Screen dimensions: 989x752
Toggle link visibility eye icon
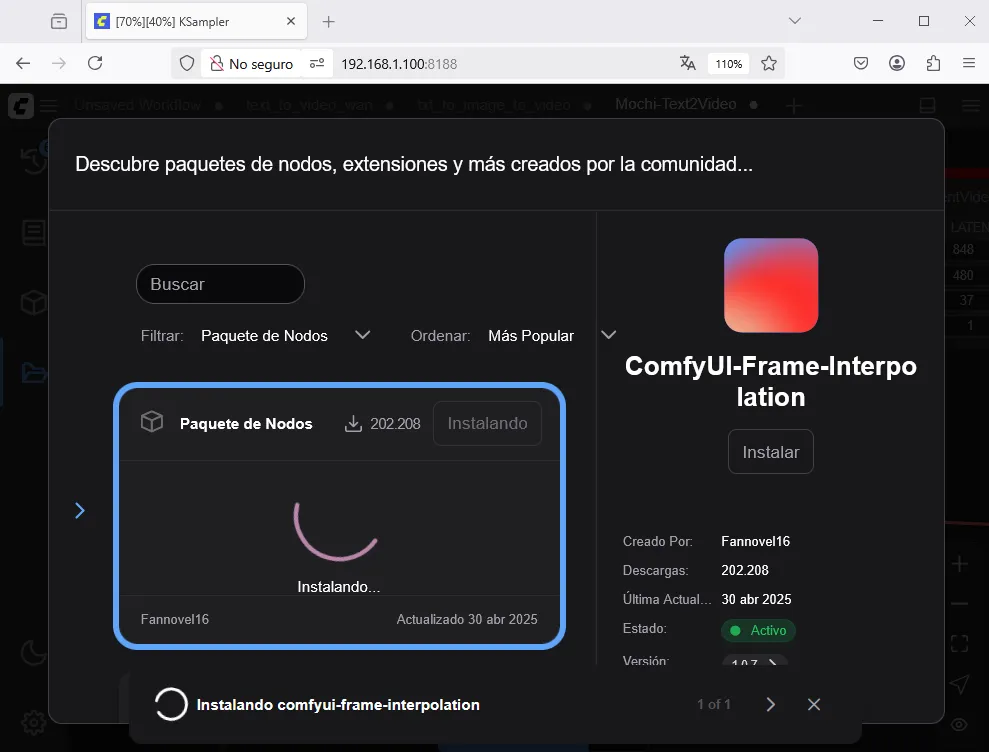coord(959,724)
